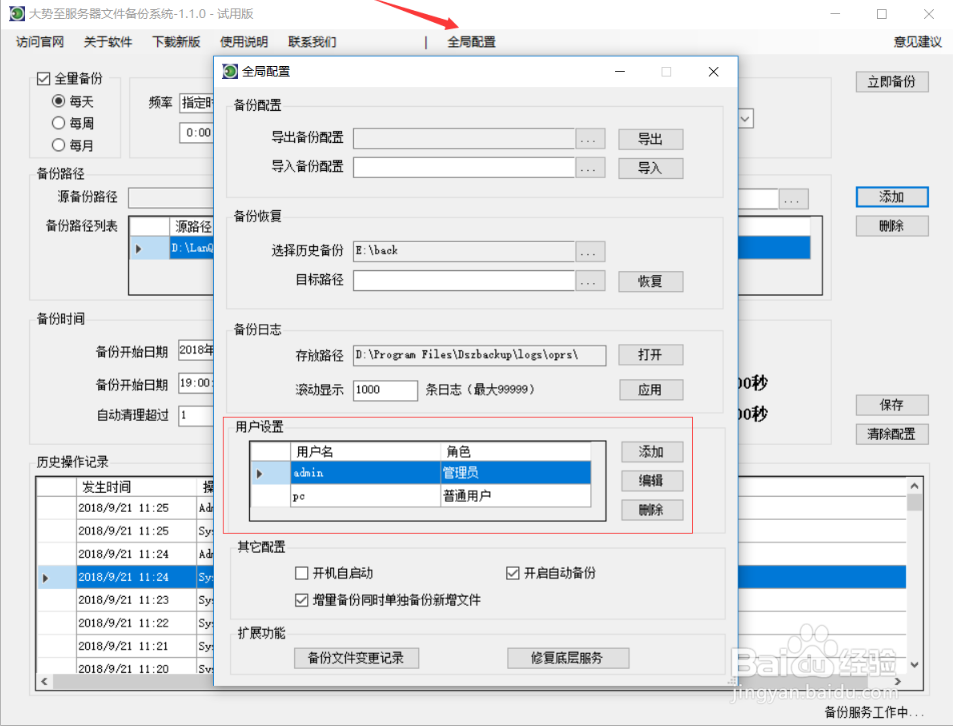This screenshot has height=726, width=953.
Task: Open the 使用说明 menu item
Action: [244, 42]
